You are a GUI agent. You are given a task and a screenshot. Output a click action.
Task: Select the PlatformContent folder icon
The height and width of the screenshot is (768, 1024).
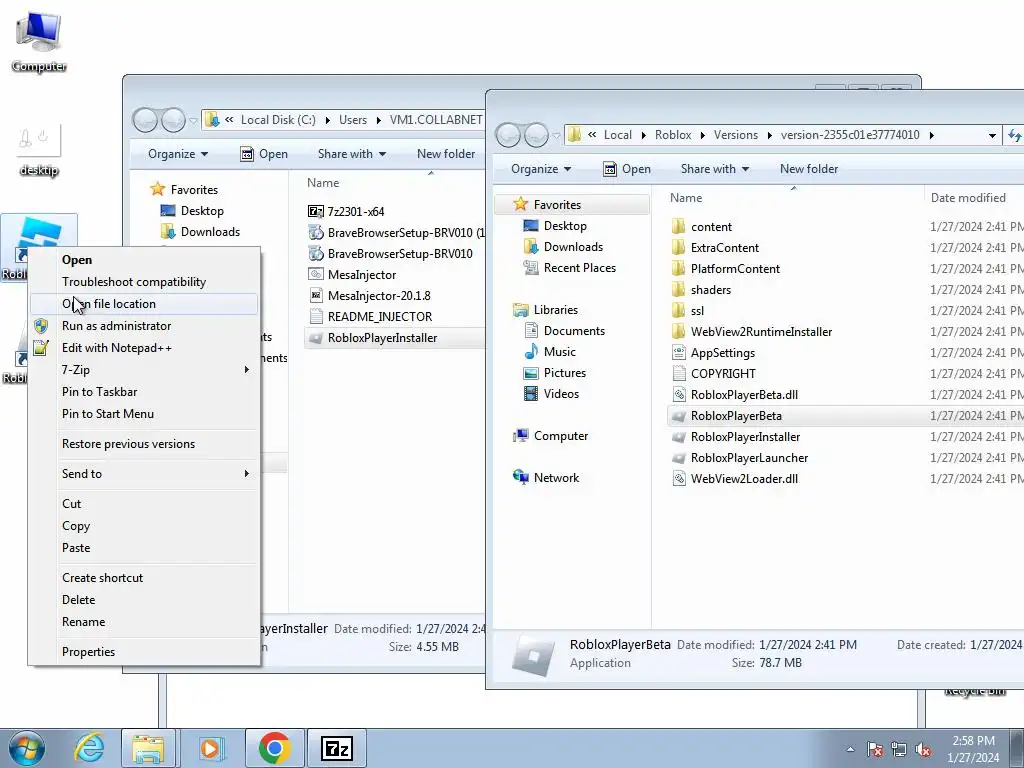point(679,268)
